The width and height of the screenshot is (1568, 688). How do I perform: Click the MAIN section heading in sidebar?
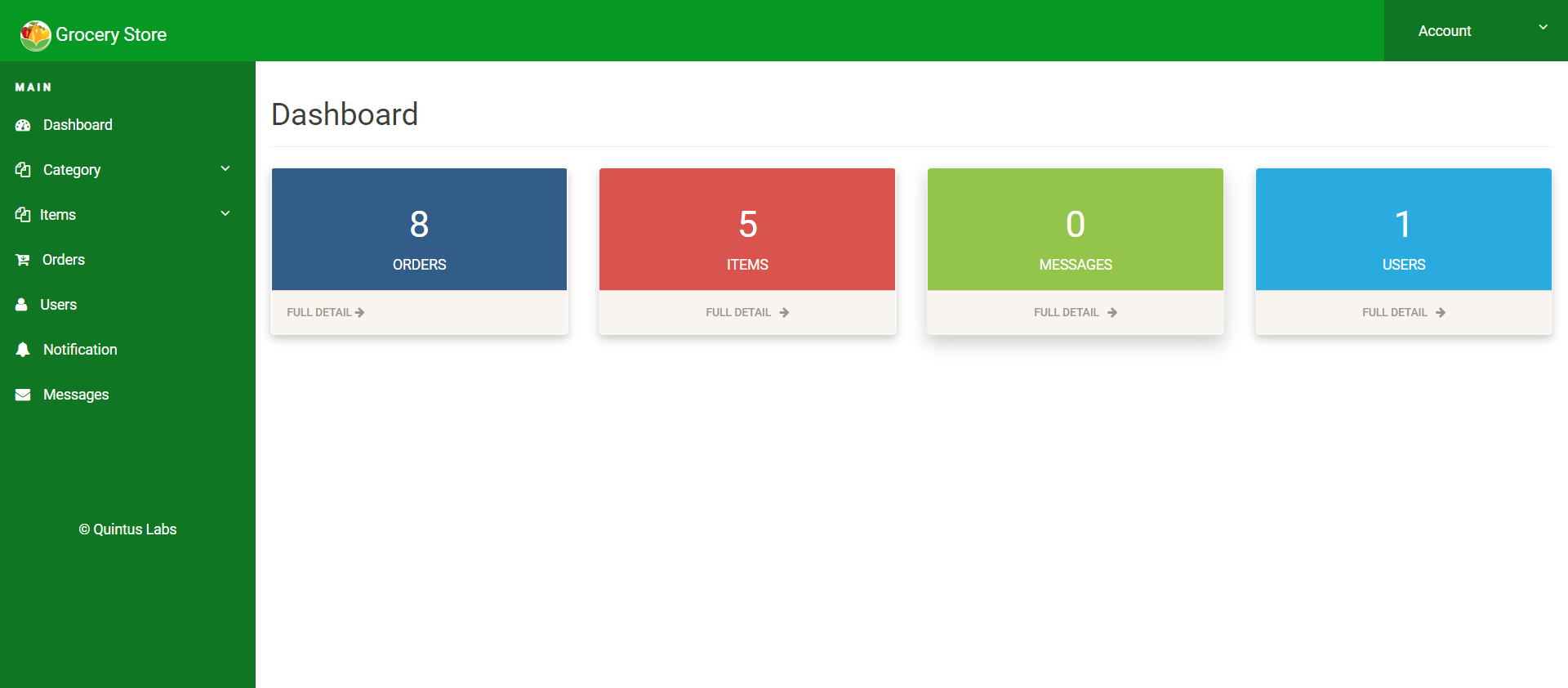[33, 87]
